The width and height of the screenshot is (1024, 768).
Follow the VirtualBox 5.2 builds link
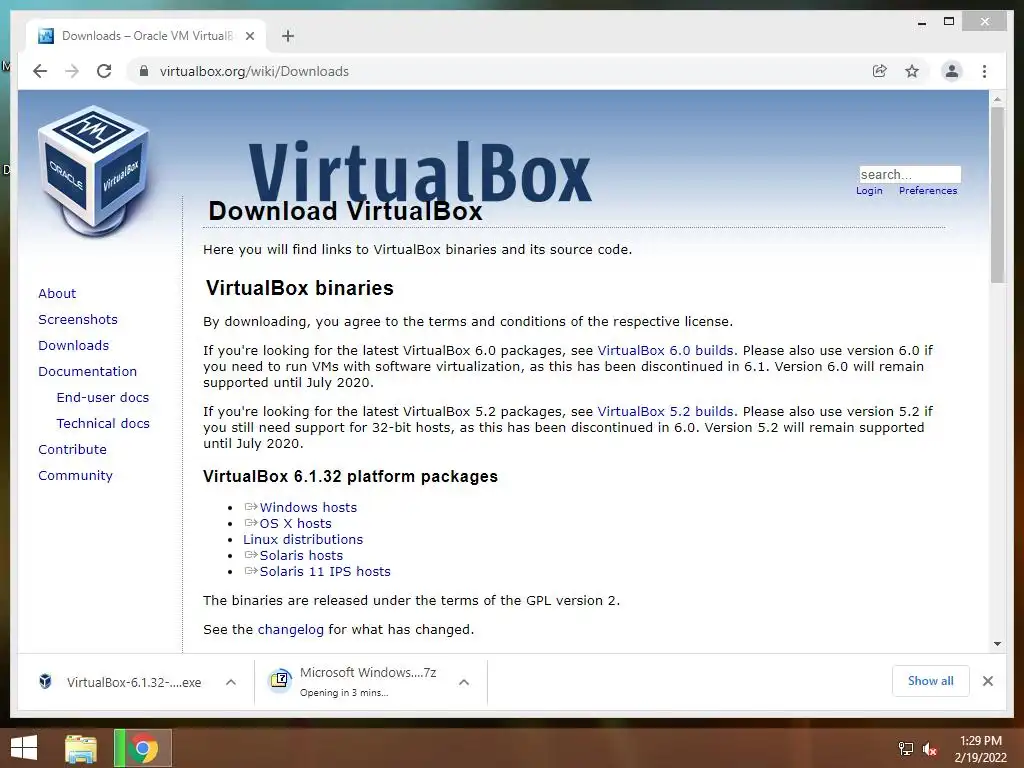[665, 412]
